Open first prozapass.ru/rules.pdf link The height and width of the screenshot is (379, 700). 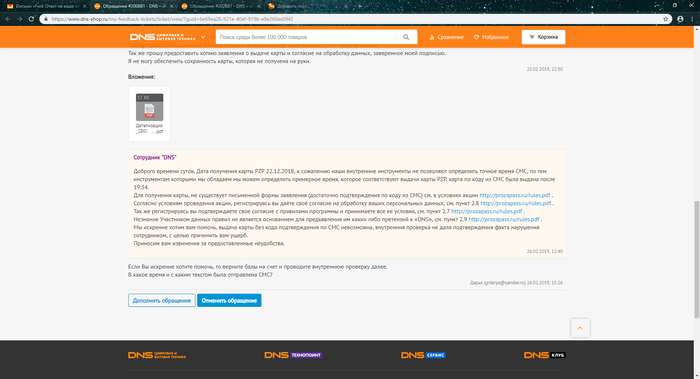coord(514,195)
